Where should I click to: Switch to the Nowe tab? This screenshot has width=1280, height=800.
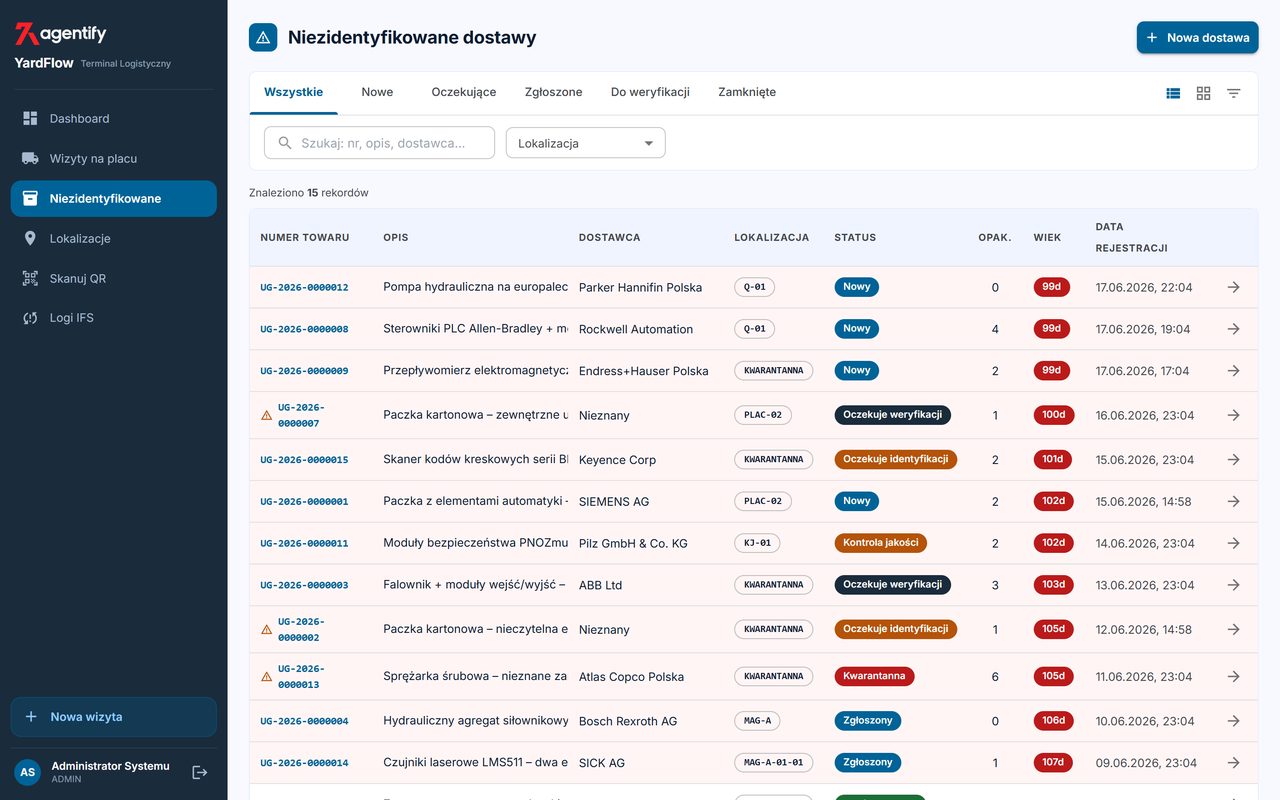pos(377,92)
